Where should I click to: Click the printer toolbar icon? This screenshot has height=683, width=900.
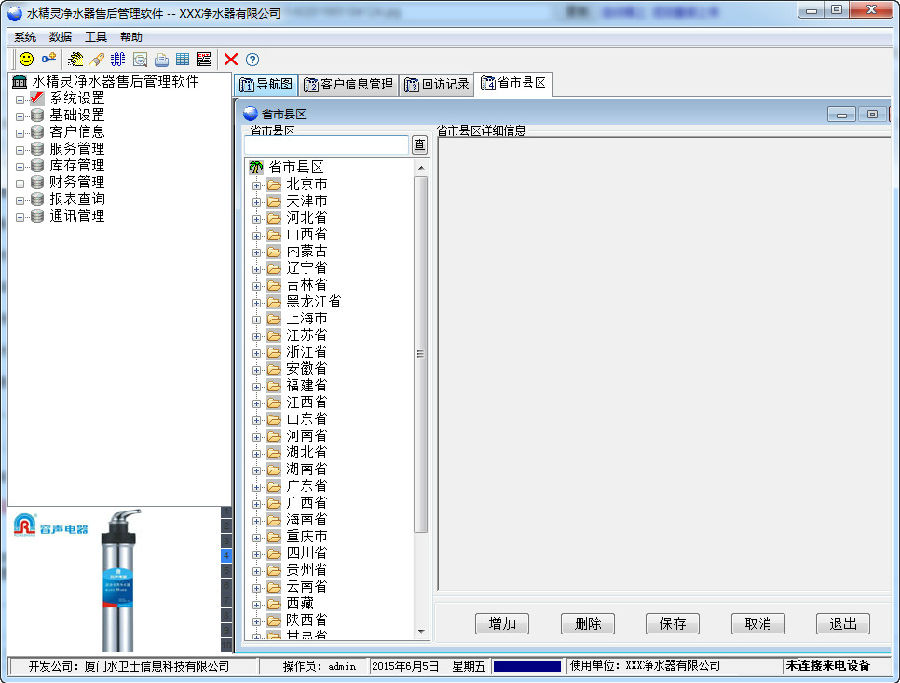click(161, 59)
